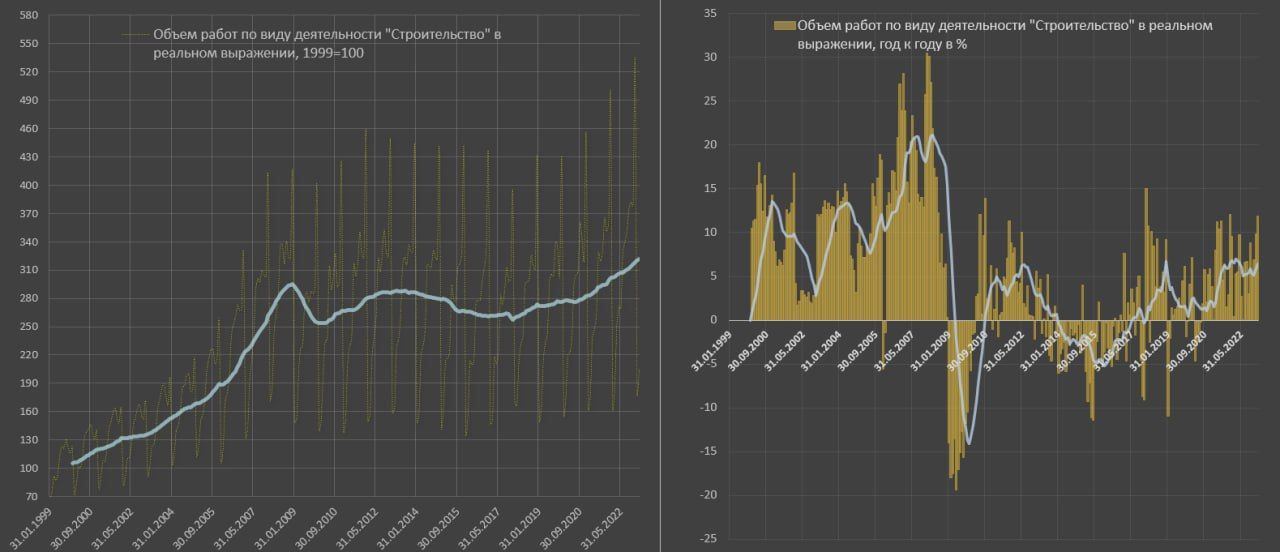Viewport: 1280px width, 552px height.
Task: Click the vertical divider between the two charts
Action: [x=660, y=276]
